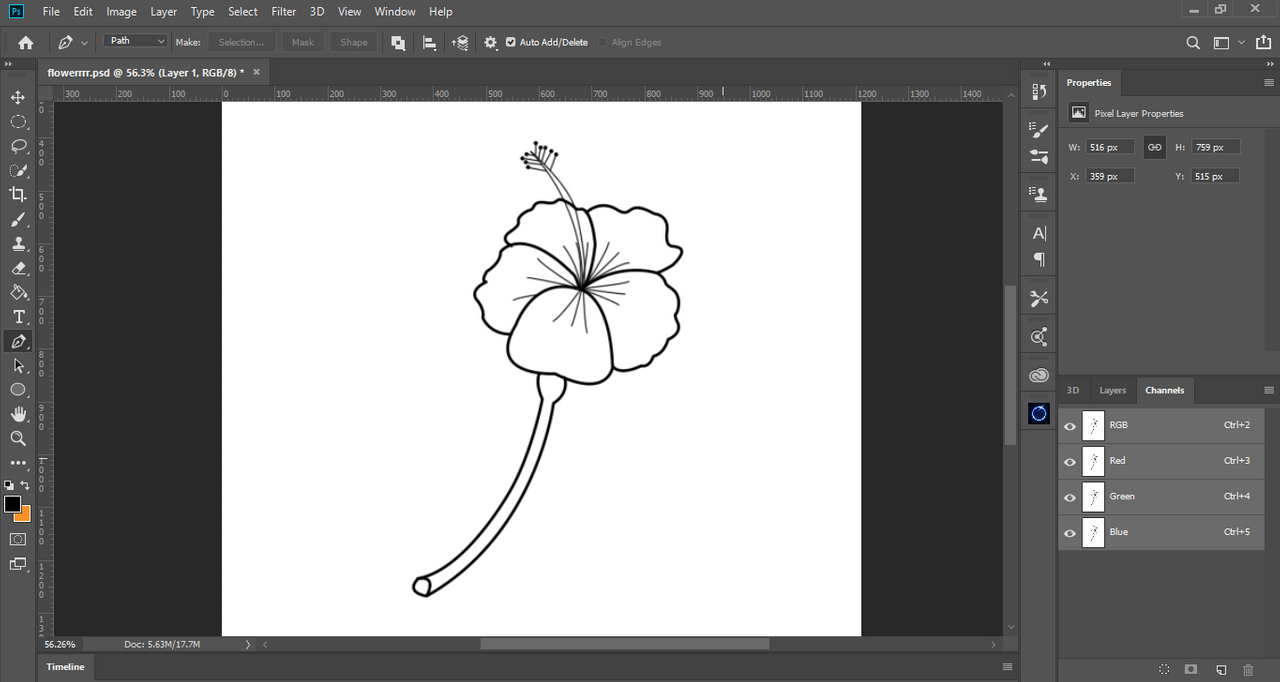Open Path arrangement icon

[x=460, y=42]
